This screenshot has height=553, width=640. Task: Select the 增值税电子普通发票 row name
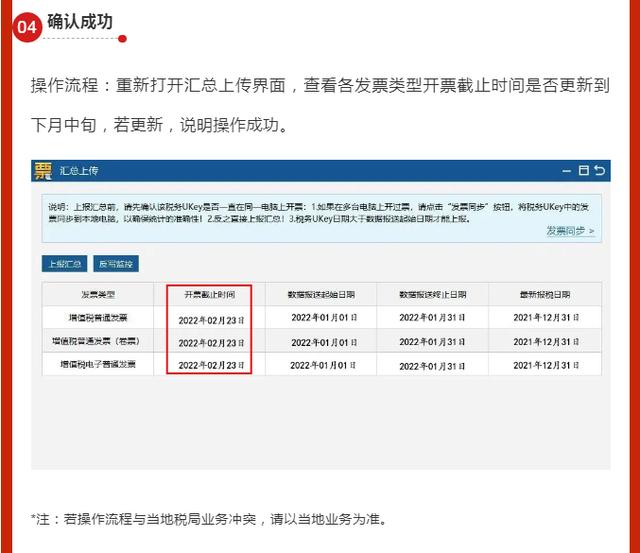[98, 364]
